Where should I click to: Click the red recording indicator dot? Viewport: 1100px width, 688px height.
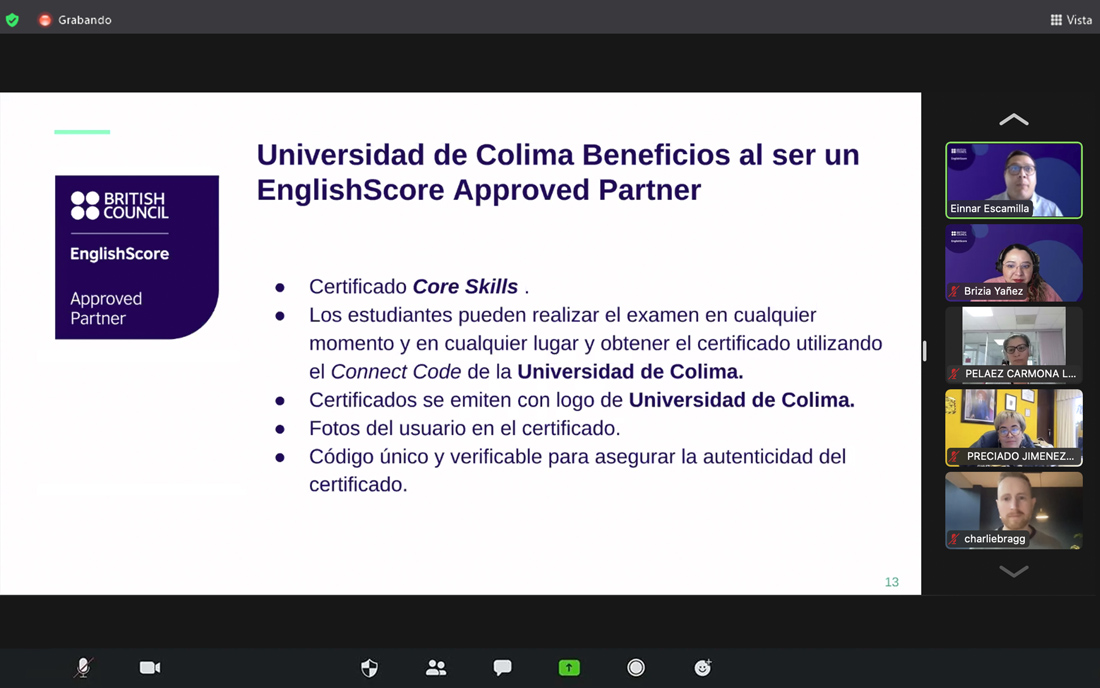tap(45, 20)
